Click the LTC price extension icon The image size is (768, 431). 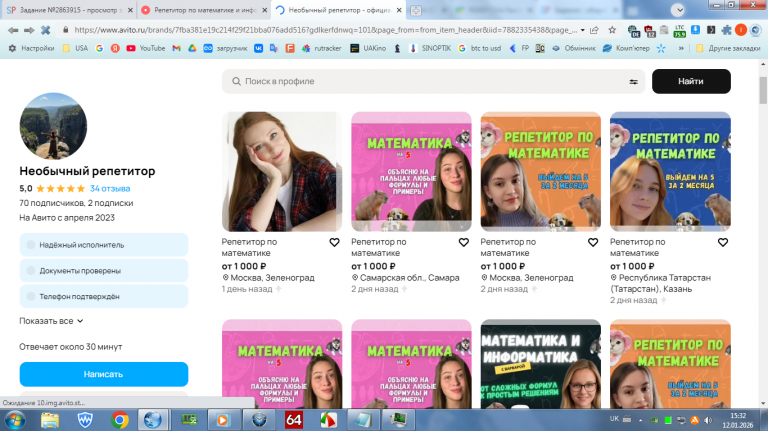679,30
